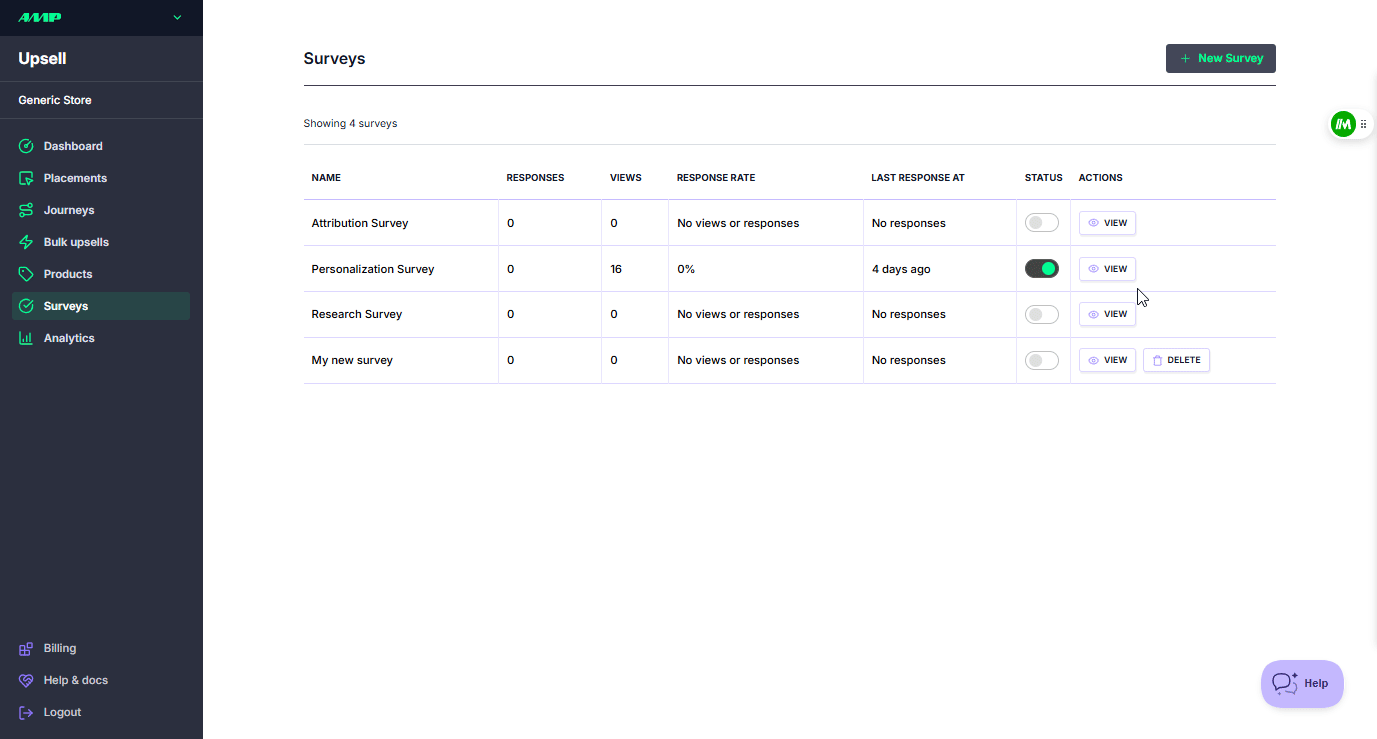
Task: Click the RESPONSES column header
Action: click(535, 178)
